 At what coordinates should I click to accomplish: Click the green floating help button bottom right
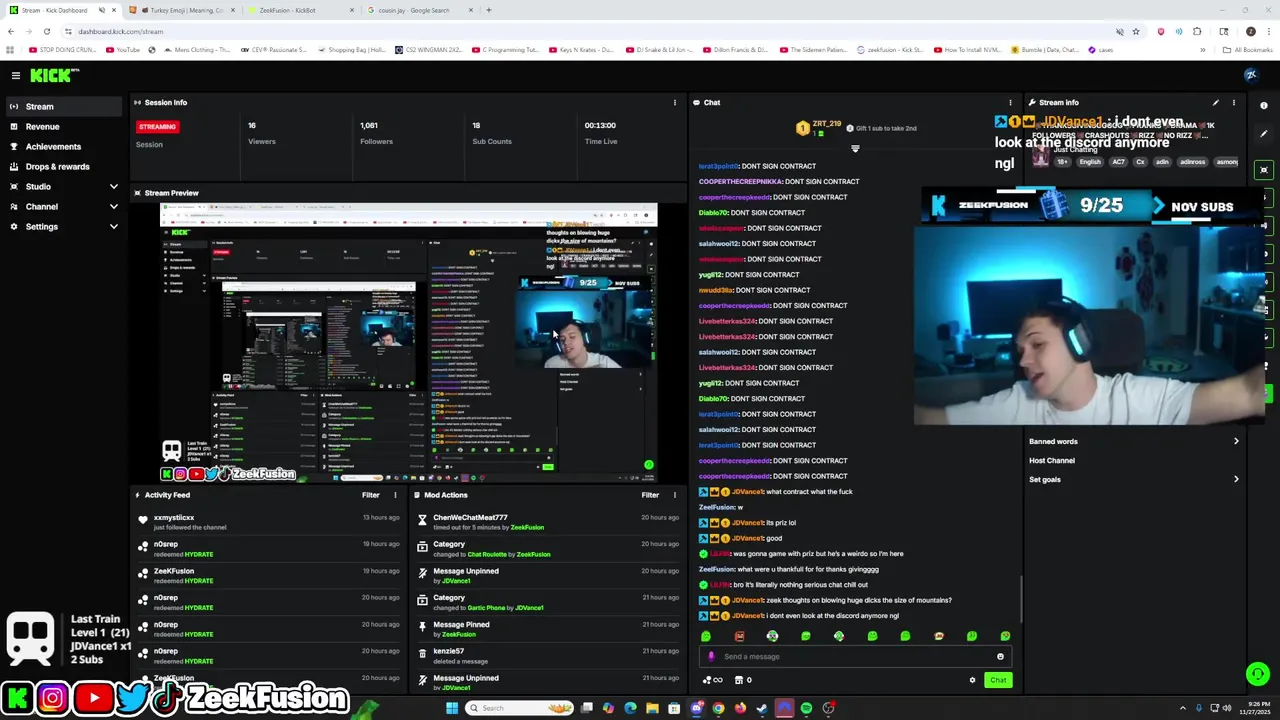[1258, 675]
